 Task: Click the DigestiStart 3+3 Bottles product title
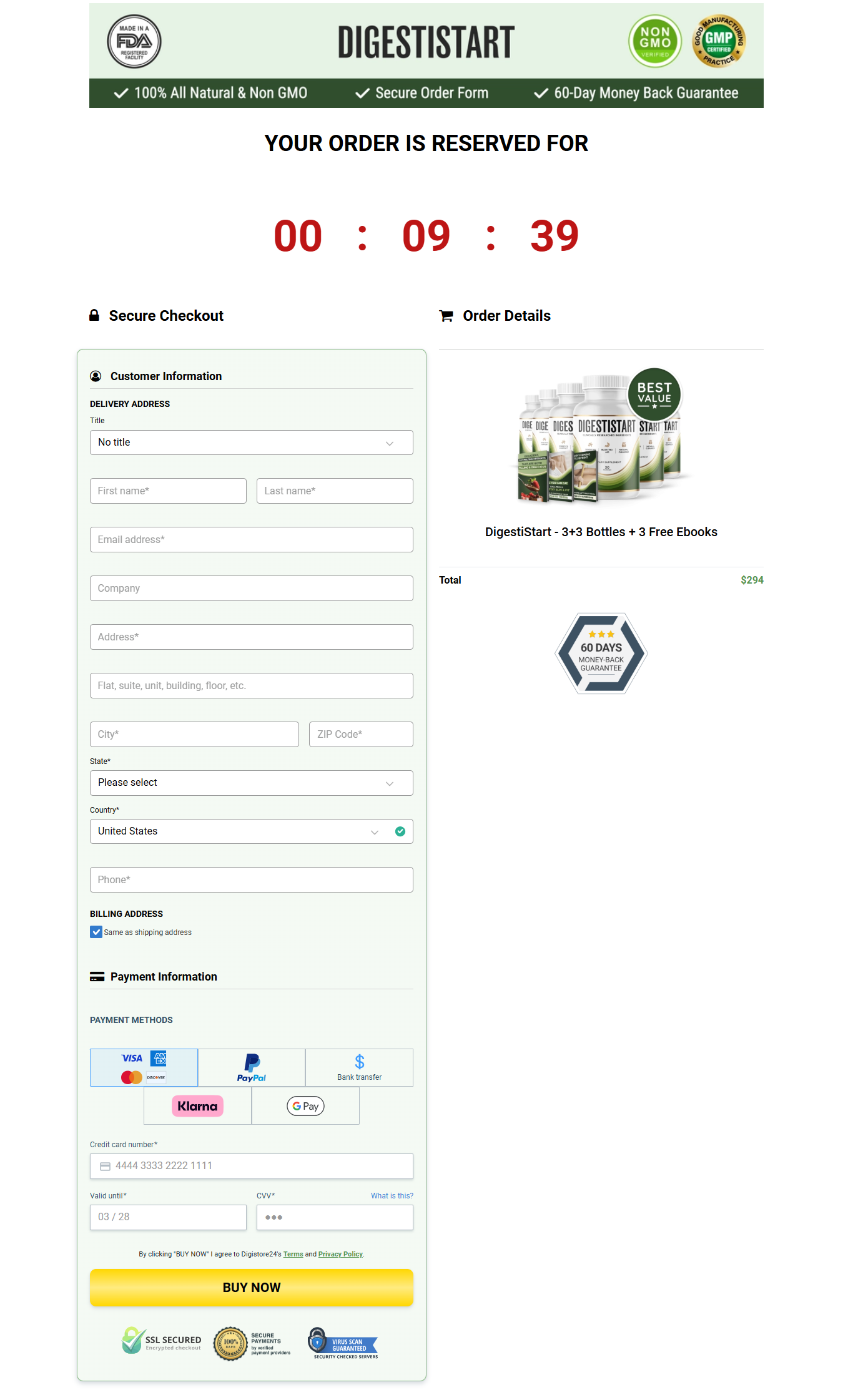tap(601, 532)
